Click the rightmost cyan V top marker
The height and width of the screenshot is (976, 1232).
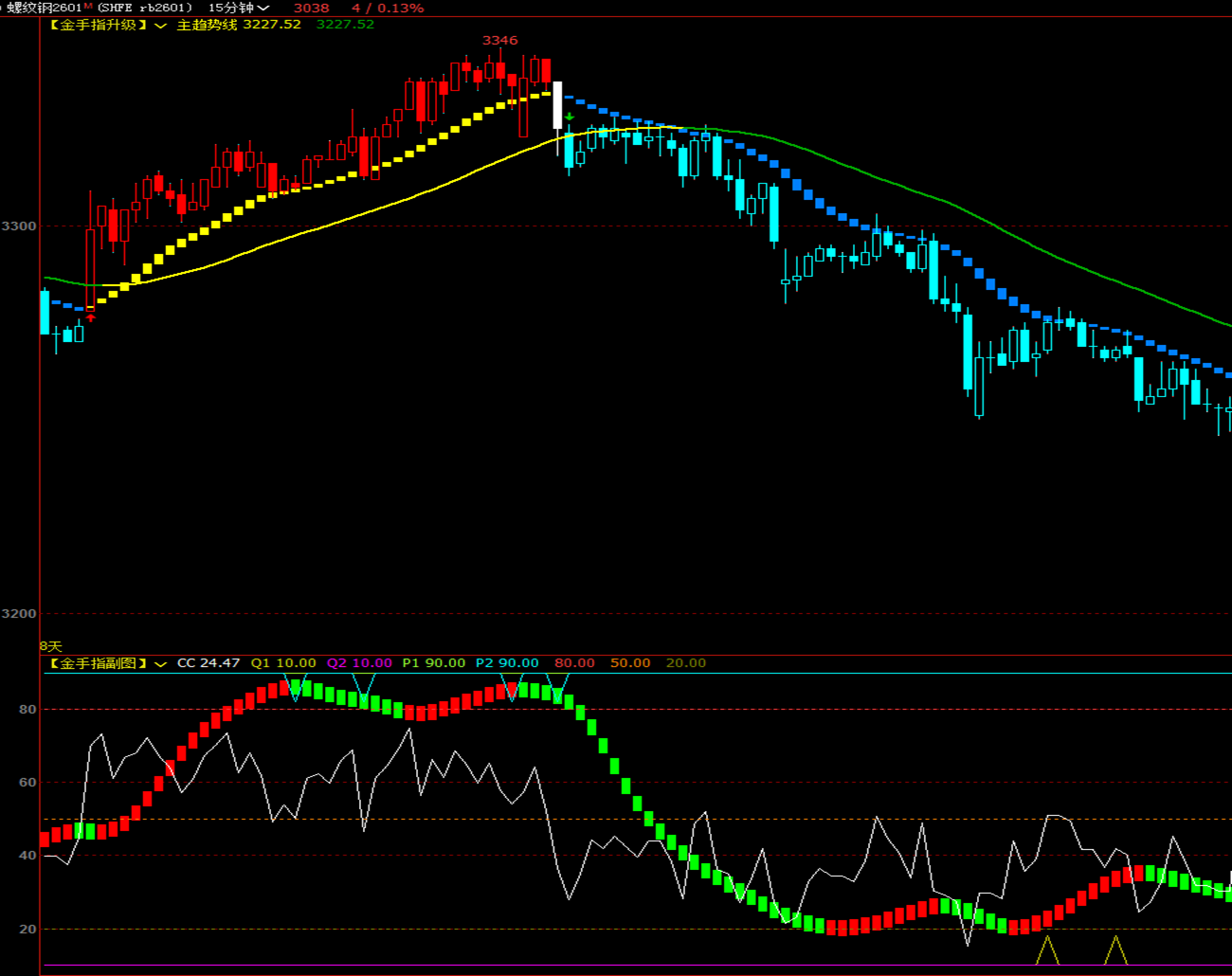pyautogui.click(x=558, y=684)
